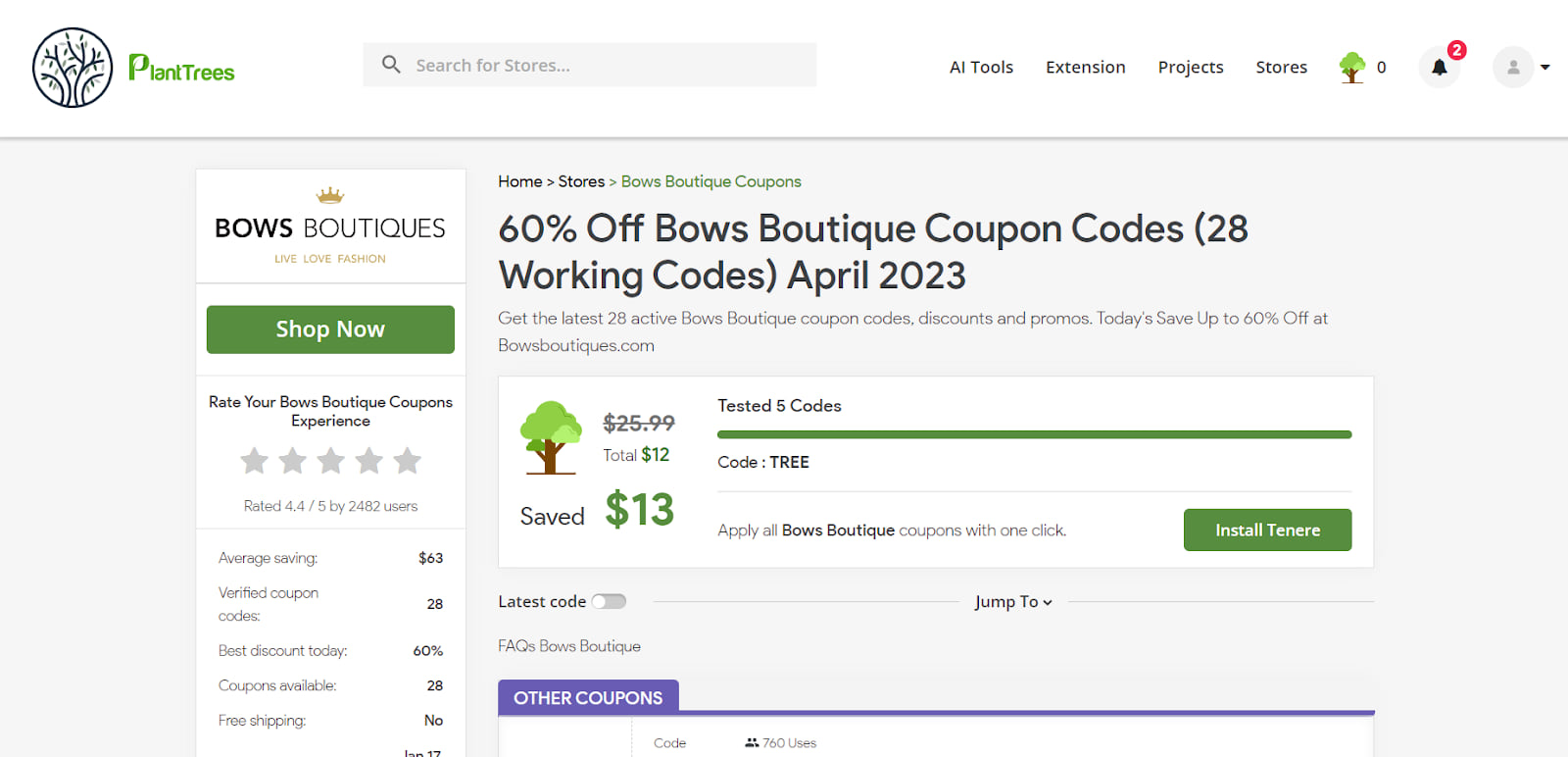
Task: Click the green tree counter icon
Action: coord(1352,68)
